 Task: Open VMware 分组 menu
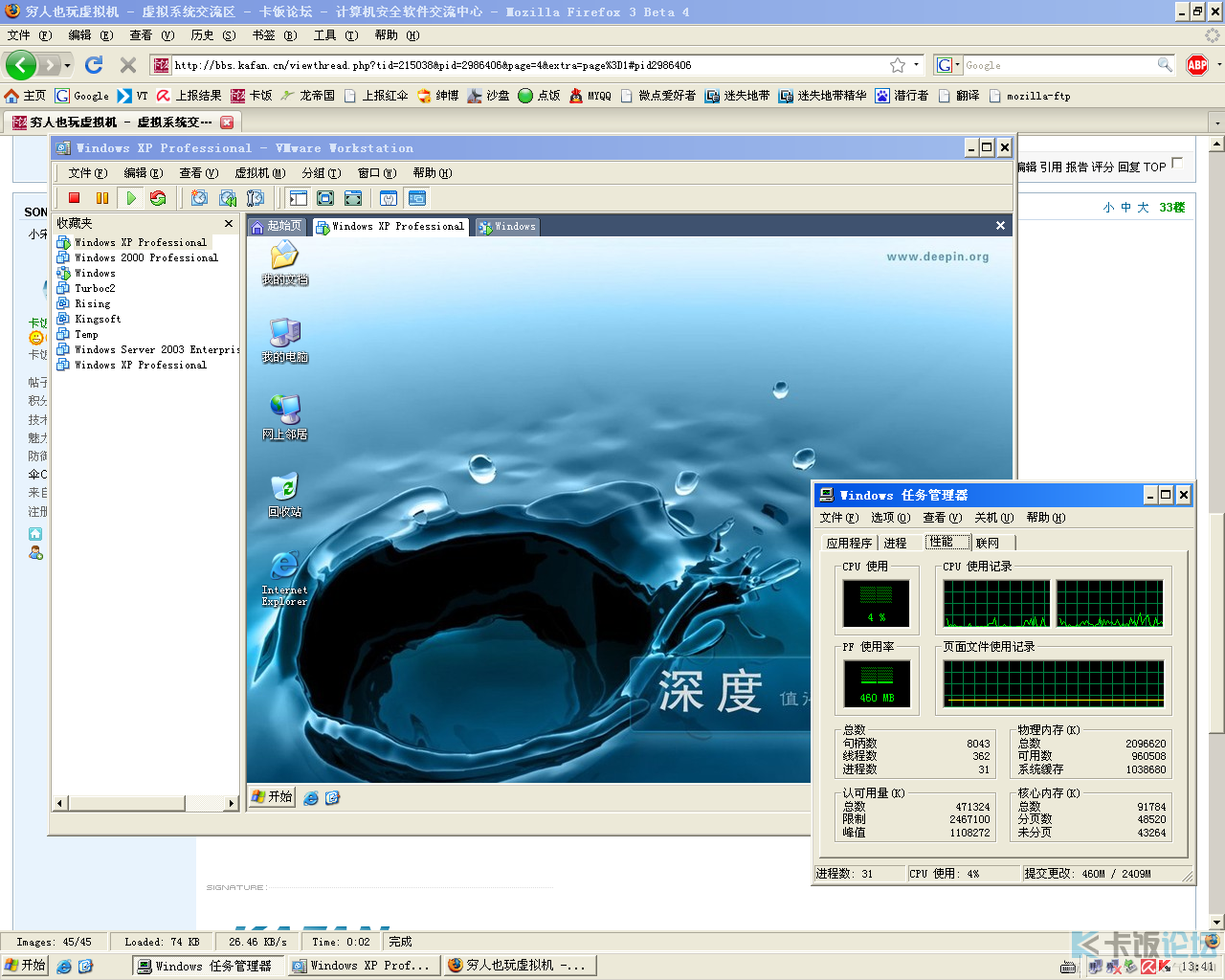click(x=322, y=173)
